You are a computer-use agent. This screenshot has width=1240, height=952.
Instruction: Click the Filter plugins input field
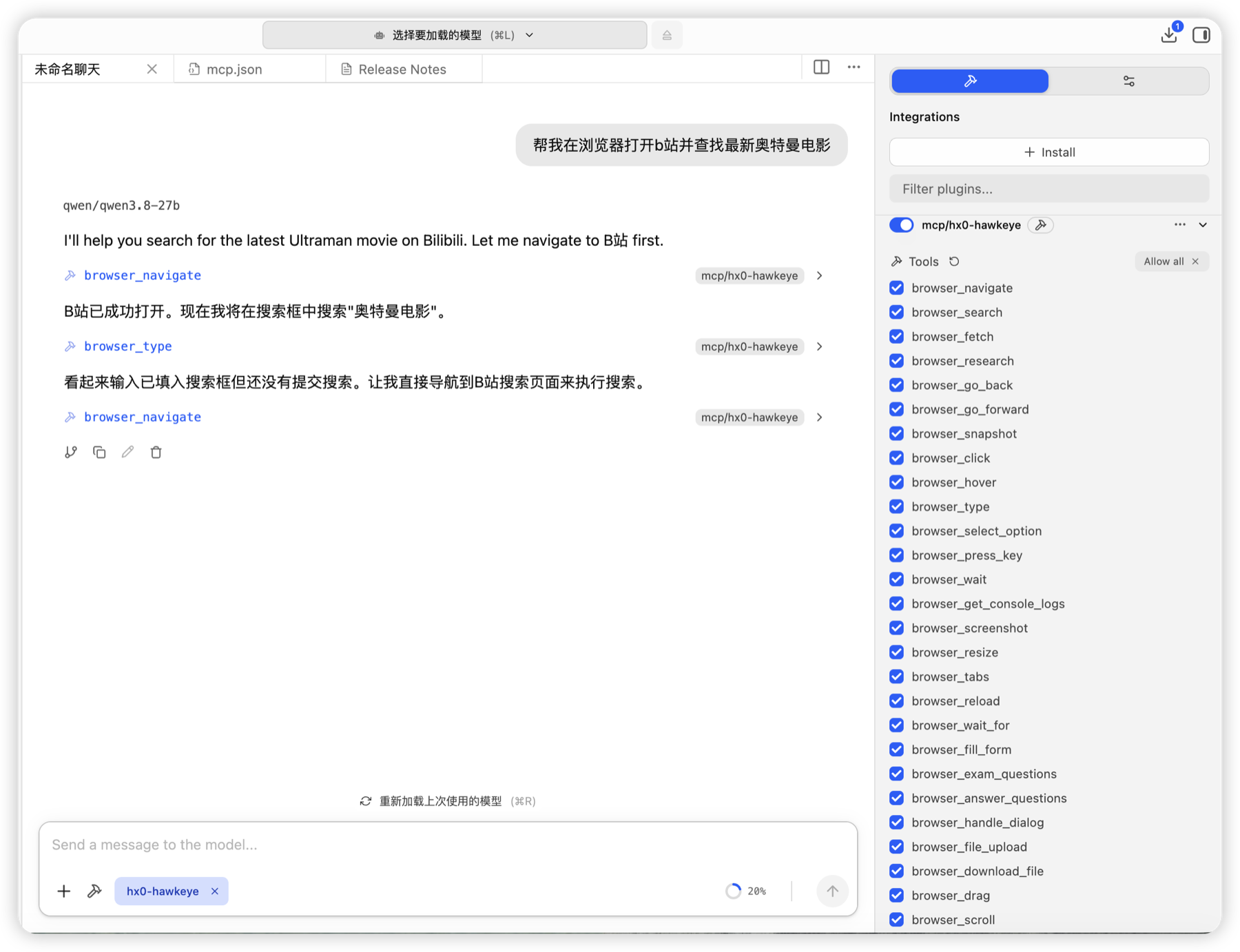(x=1049, y=189)
